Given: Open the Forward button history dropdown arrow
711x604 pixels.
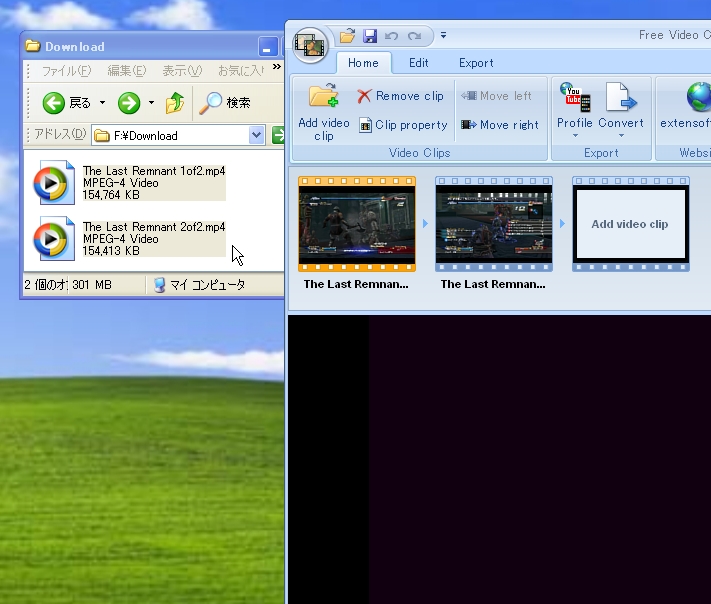Looking at the screenshot, I should coord(151,103).
